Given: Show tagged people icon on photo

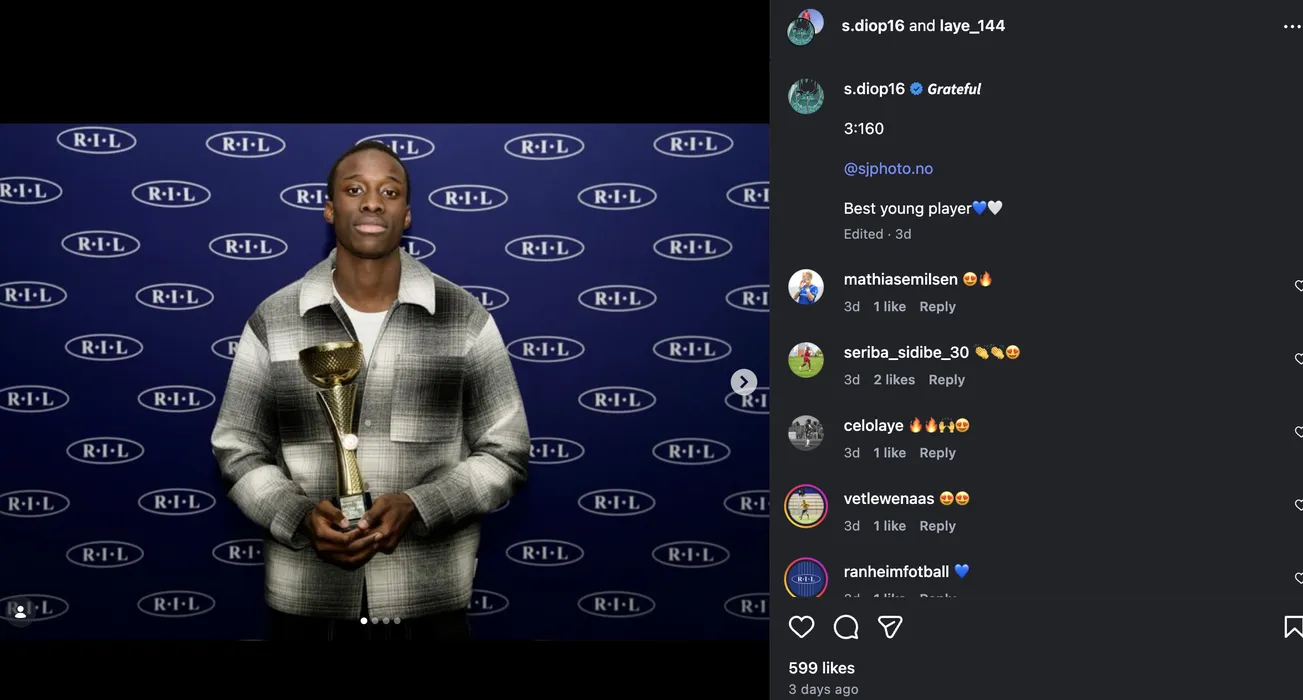Looking at the screenshot, I should coord(20,612).
